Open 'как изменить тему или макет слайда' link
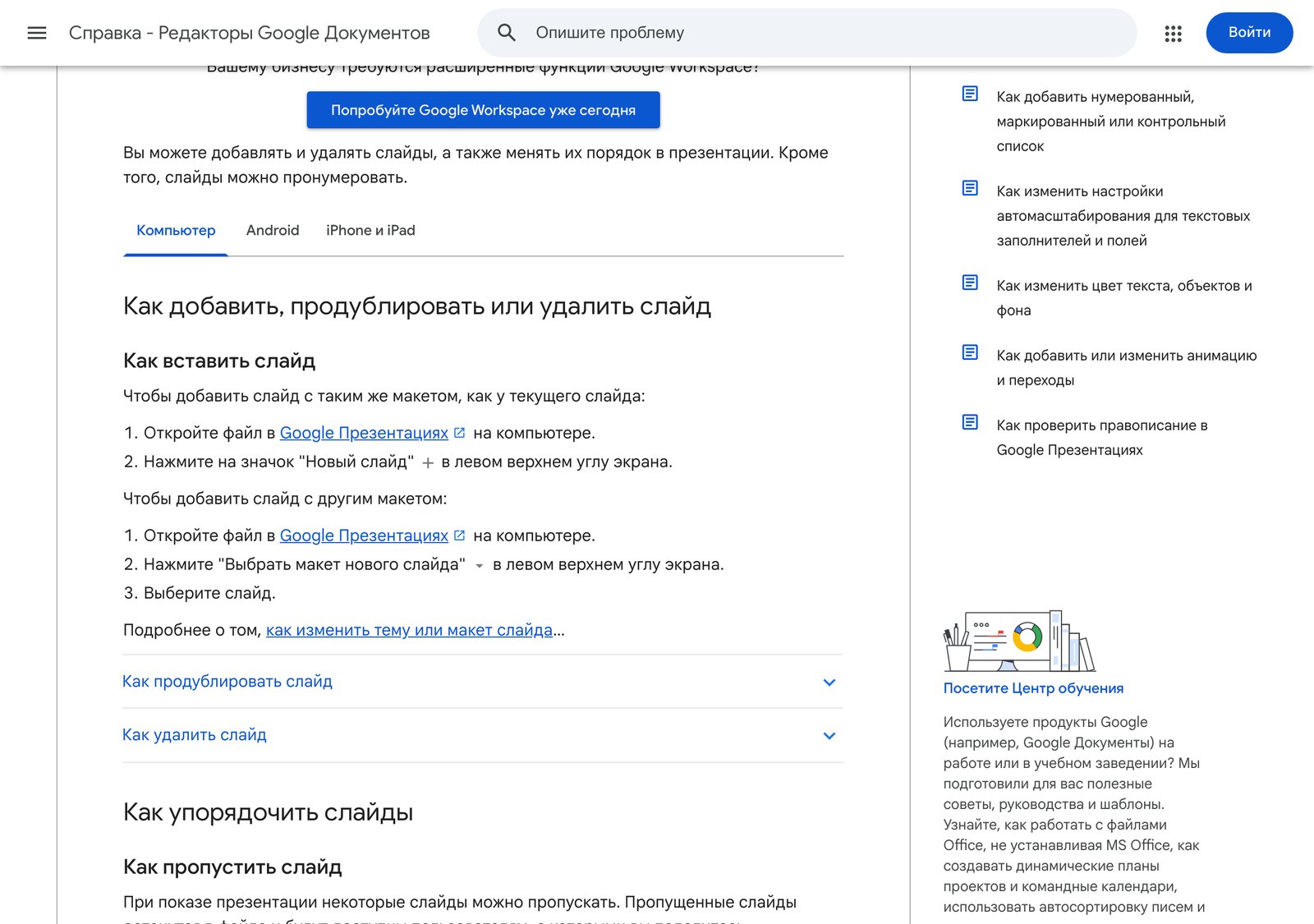Screen dimensions: 1314x924 coord(409,630)
